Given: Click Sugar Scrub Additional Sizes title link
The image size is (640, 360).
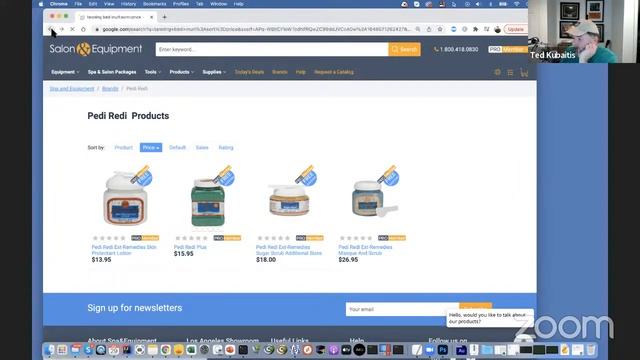Looking at the screenshot, I should click(x=289, y=250).
